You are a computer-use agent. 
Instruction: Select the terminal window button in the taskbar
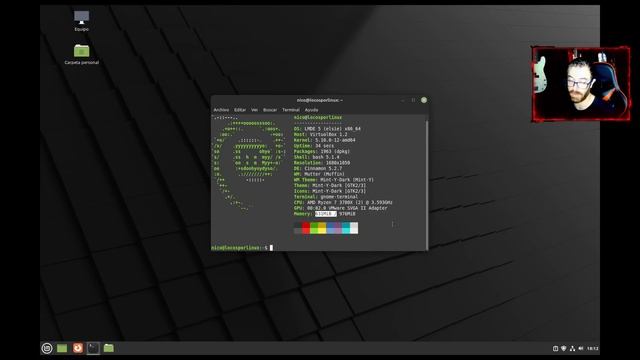(x=93, y=348)
